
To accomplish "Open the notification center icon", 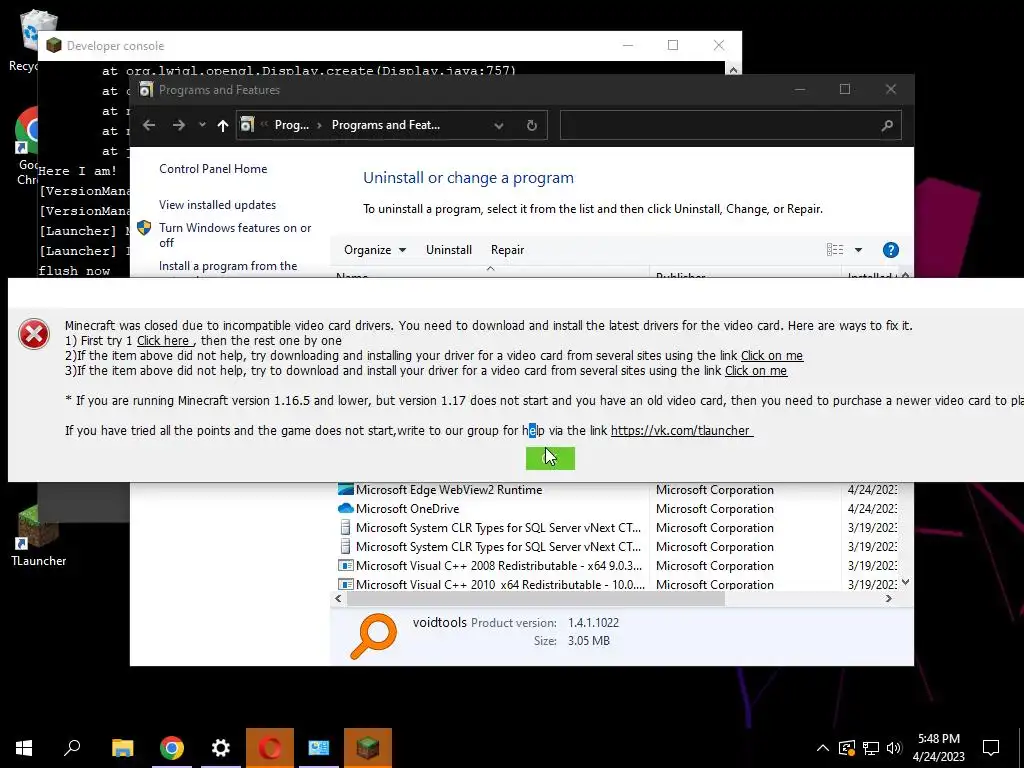I will (x=991, y=748).
